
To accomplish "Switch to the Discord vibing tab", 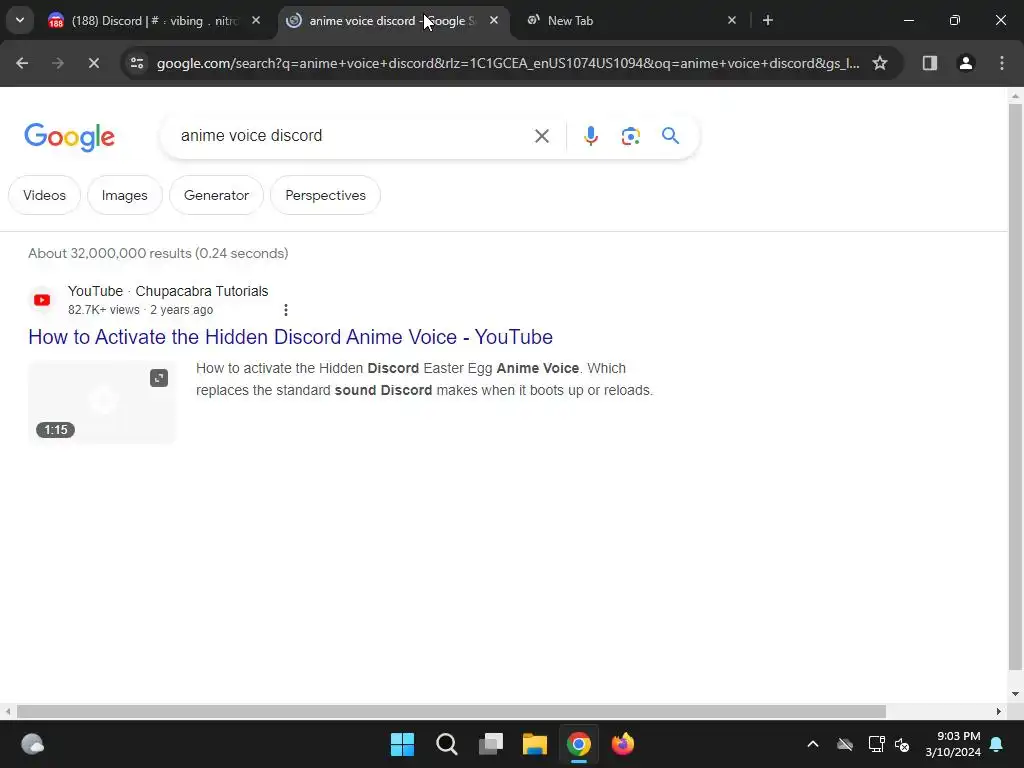I will tap(154, 21).
